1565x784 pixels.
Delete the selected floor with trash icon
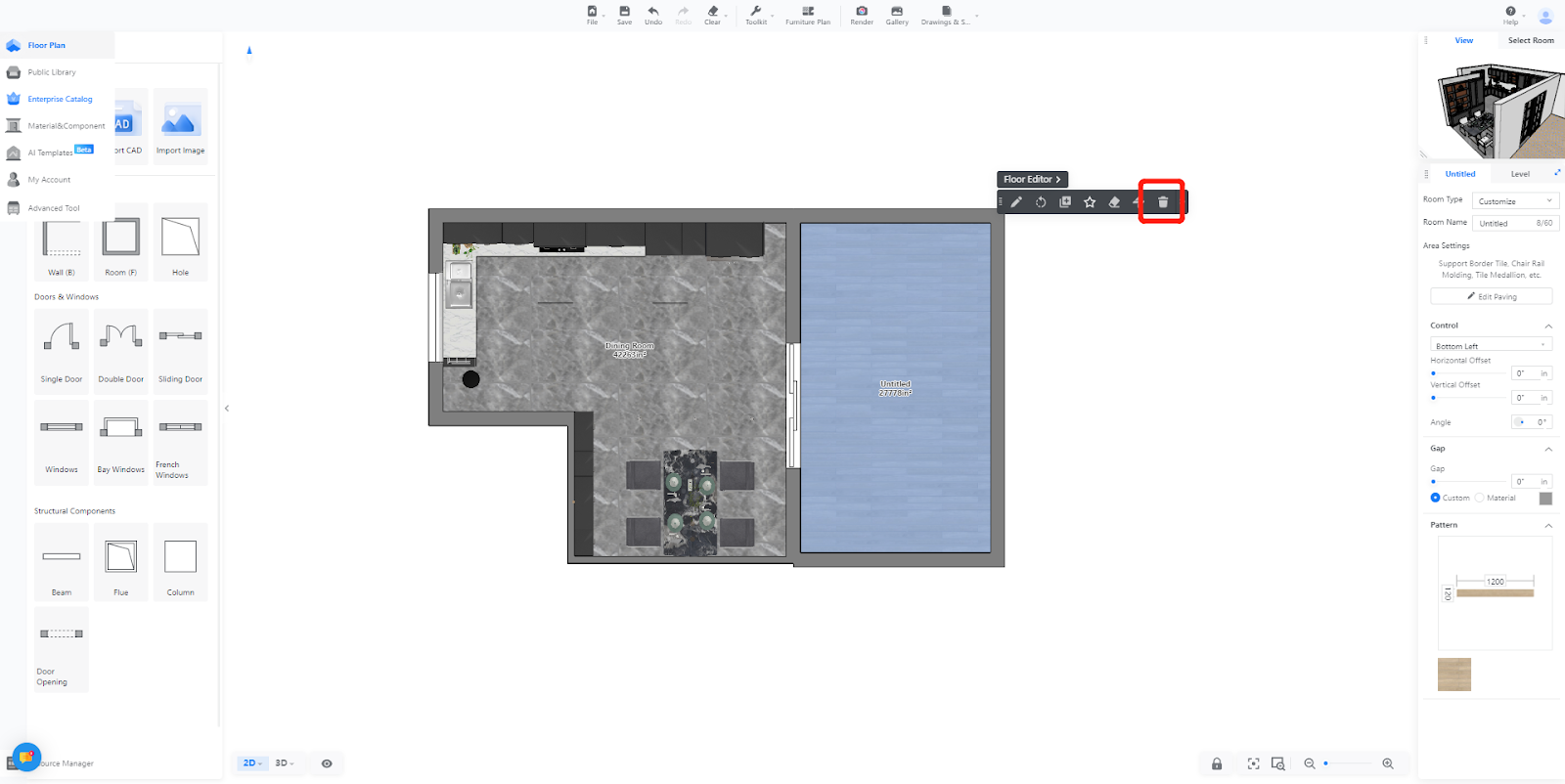[1163, 202]
